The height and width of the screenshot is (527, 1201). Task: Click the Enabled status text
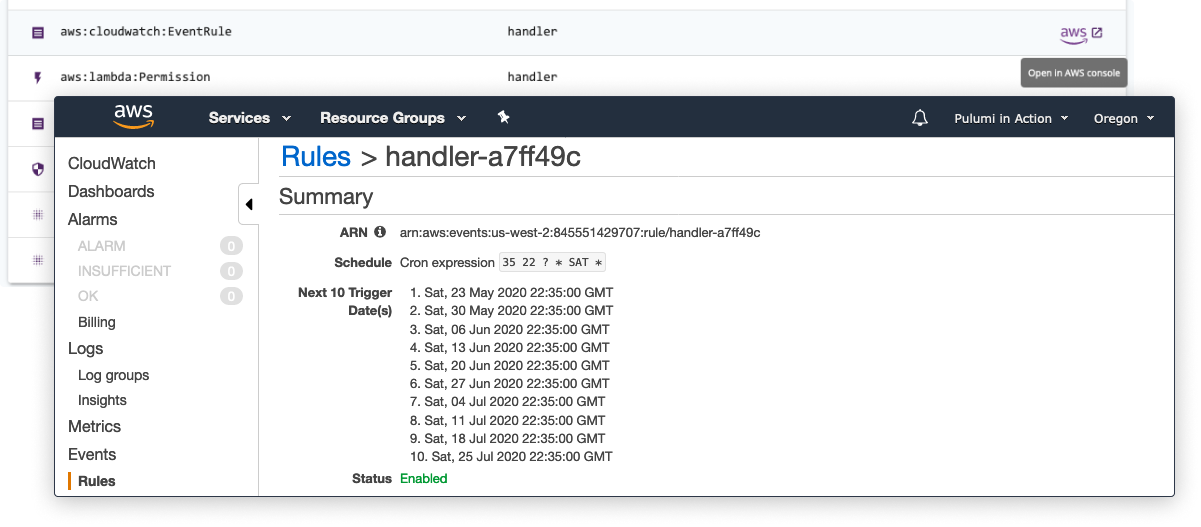(x=424, y=479)
